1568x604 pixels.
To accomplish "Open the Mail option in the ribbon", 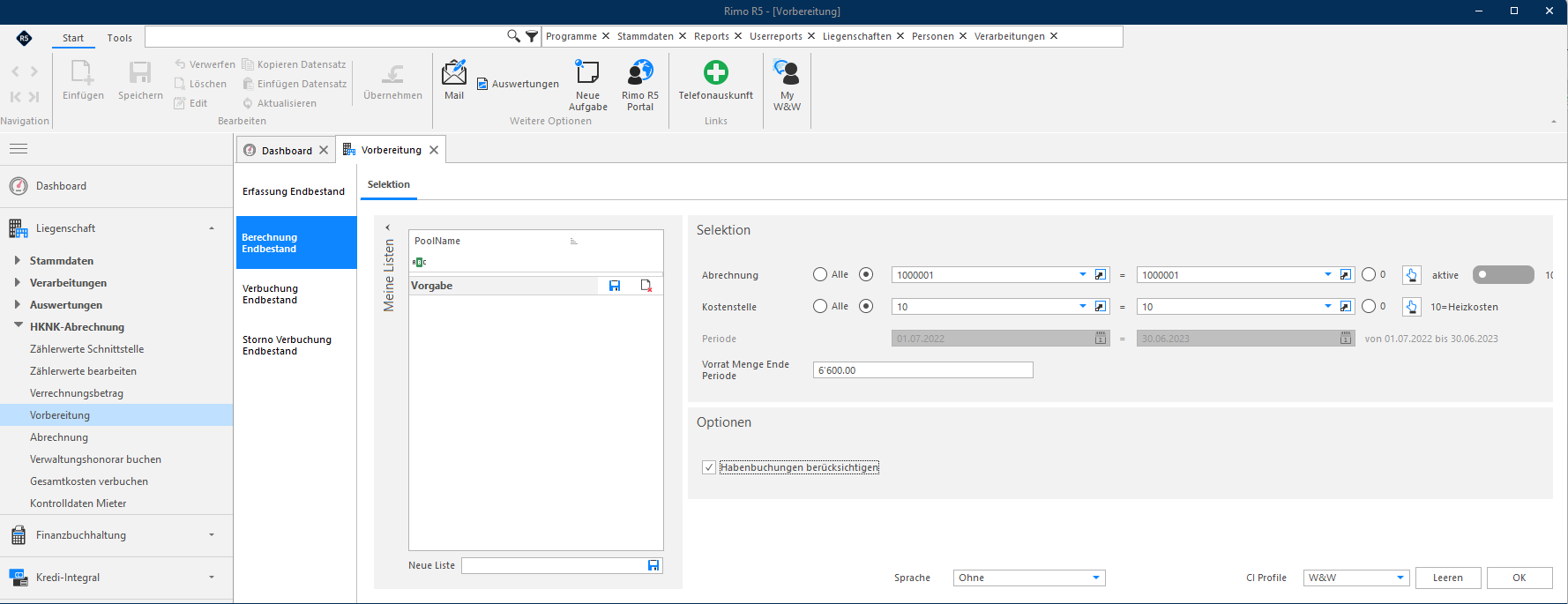I will click(454, 80).
